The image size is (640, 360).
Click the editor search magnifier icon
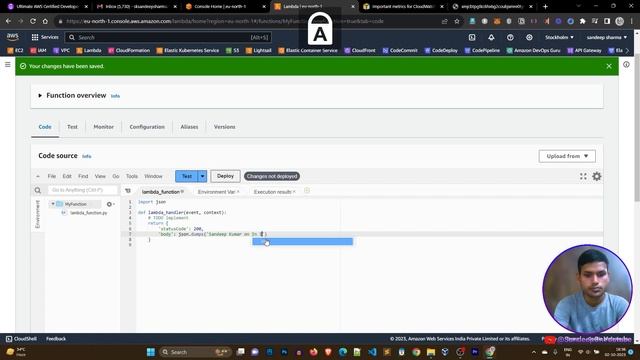[38, 190]
